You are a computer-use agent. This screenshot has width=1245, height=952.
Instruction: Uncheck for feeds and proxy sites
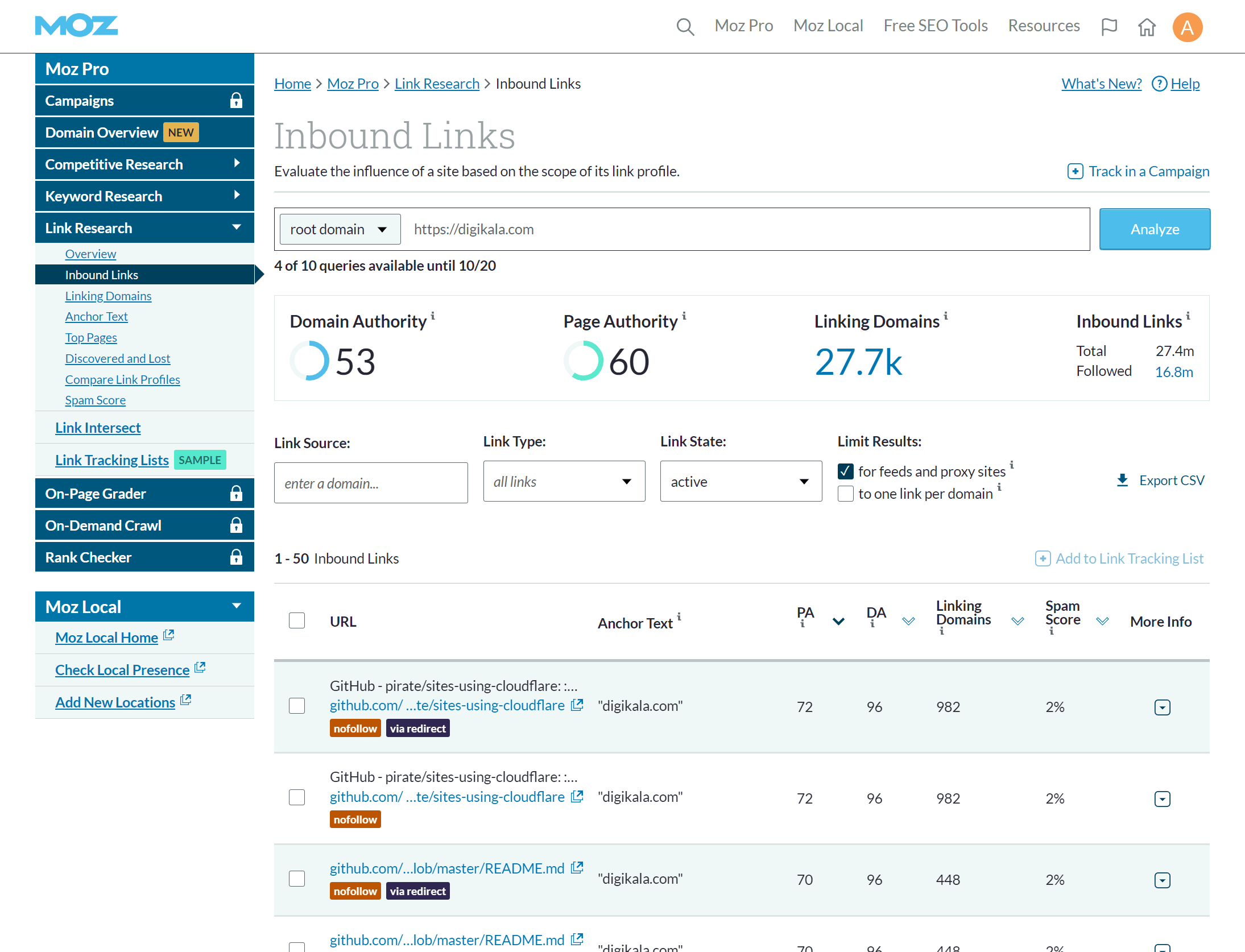(846, 471)
